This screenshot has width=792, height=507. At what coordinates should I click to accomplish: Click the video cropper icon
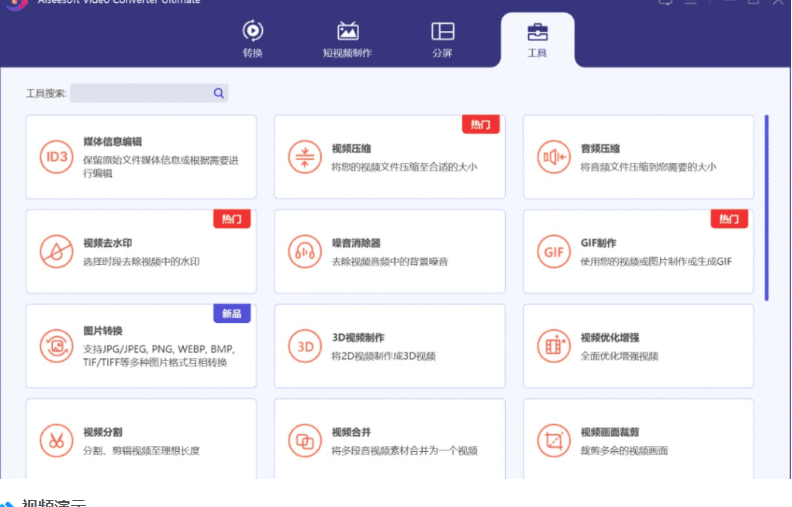(552, 440)
